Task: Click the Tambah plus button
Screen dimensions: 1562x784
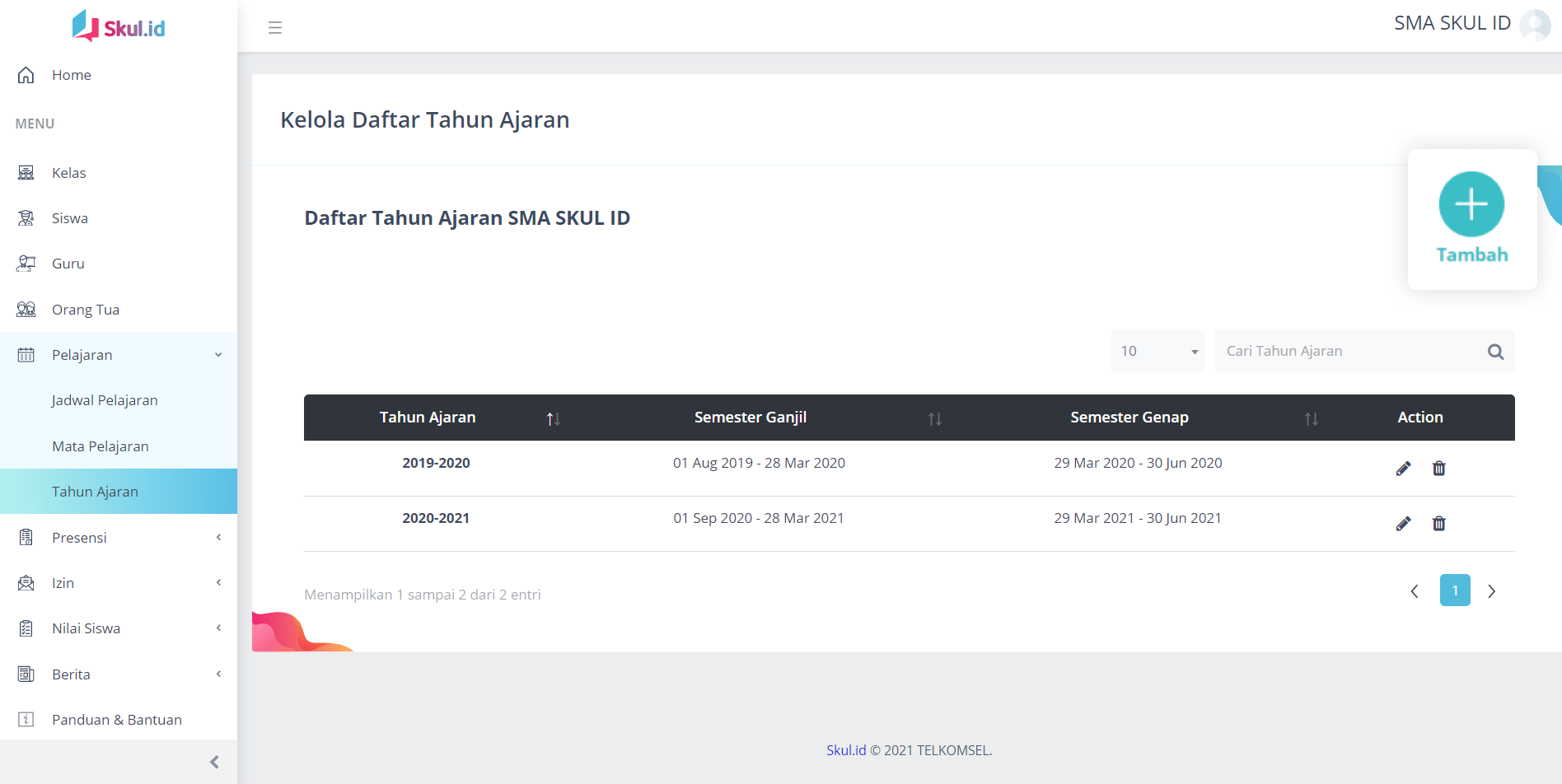Action: tap(1471, 204)
